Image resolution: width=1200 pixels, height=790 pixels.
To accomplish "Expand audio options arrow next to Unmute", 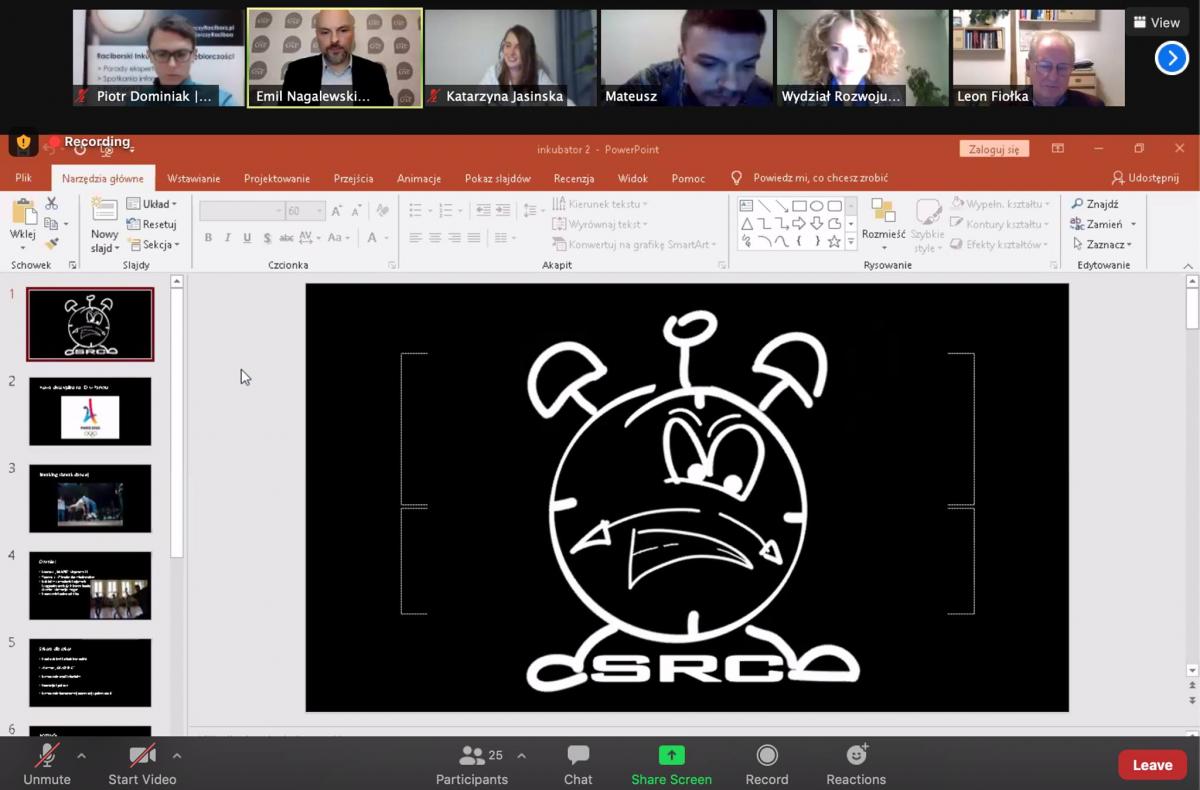I will coord(81,756).
